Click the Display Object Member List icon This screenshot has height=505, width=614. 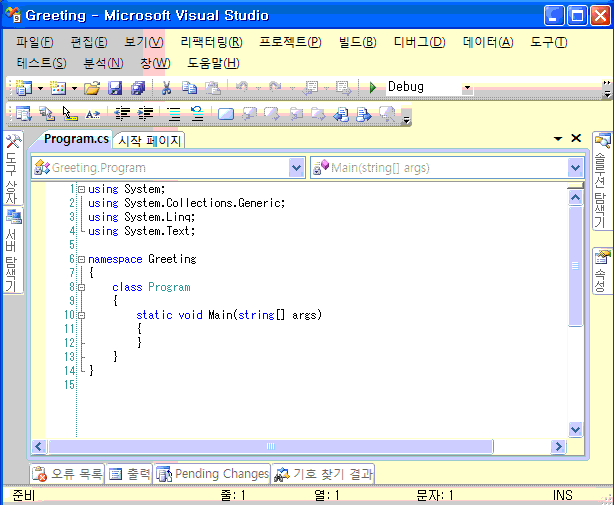23,114
